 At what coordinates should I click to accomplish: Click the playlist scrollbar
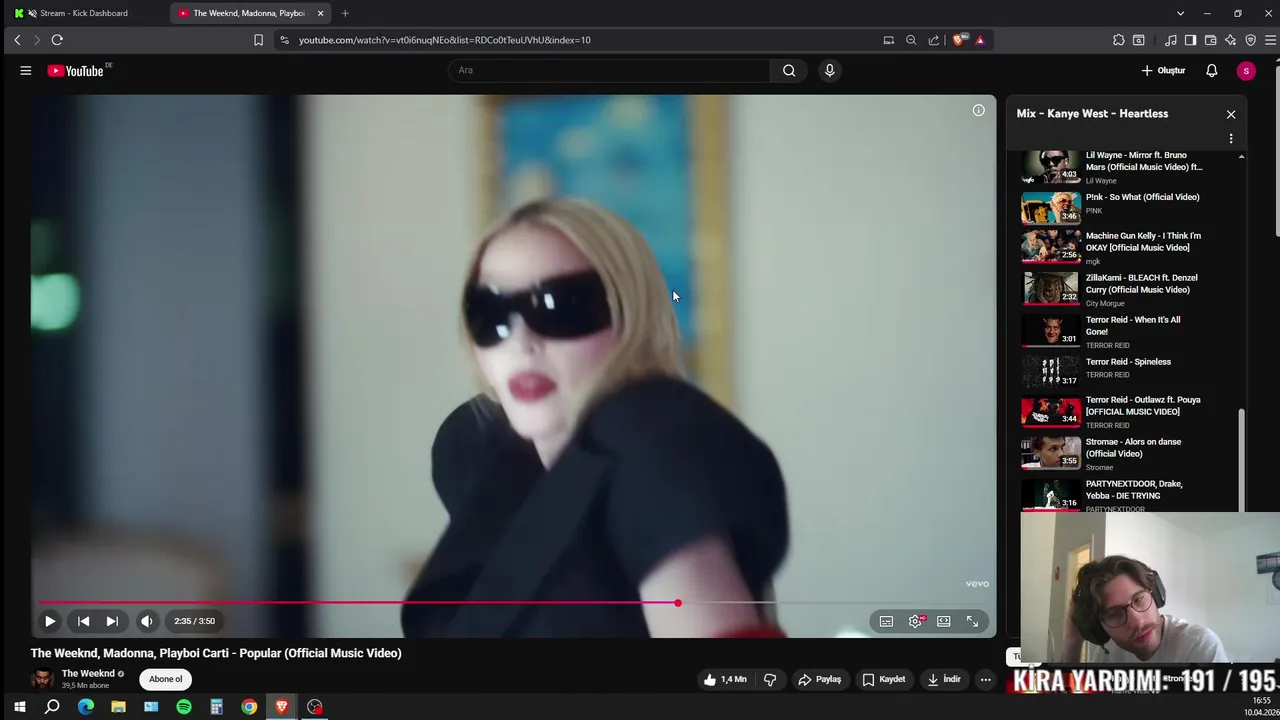tap(1242, 460)
